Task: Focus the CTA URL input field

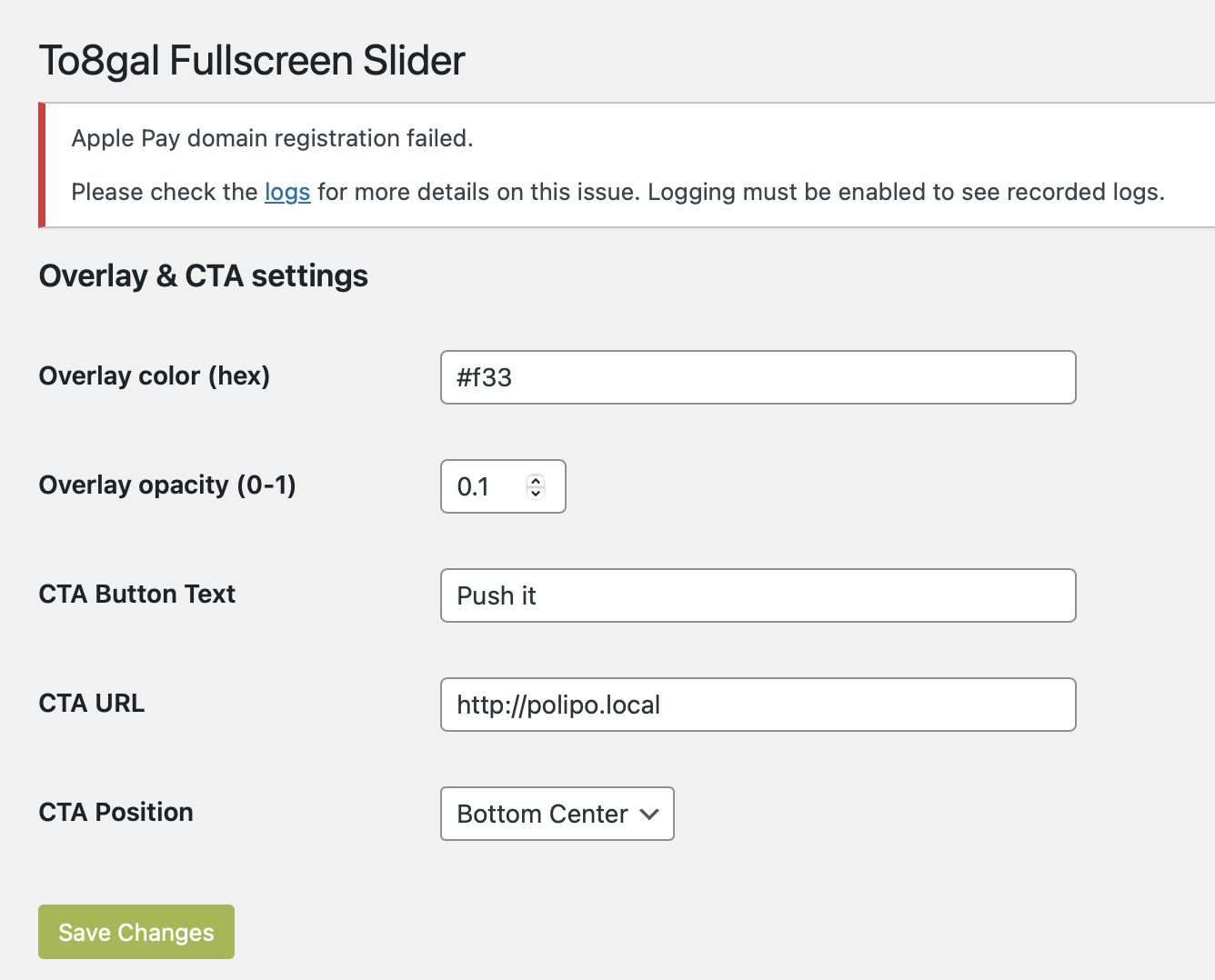Action: [758, 705]
